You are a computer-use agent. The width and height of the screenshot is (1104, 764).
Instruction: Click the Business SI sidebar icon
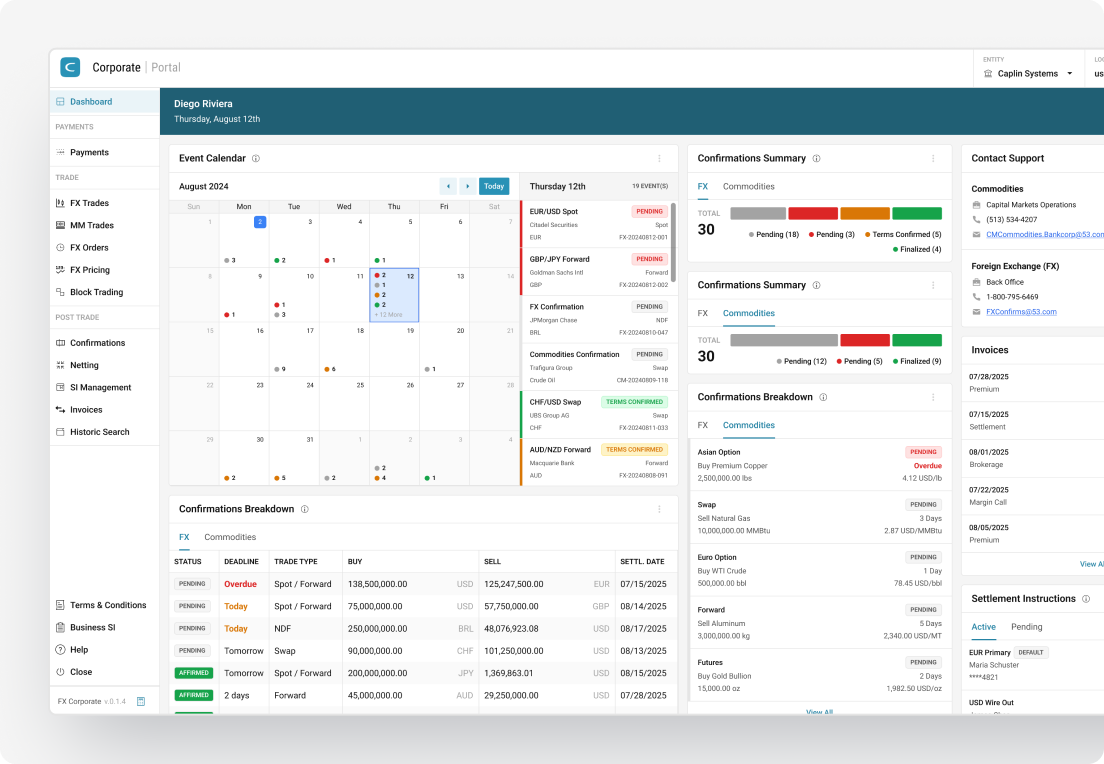pyautogui.click(x=60, y=627)
